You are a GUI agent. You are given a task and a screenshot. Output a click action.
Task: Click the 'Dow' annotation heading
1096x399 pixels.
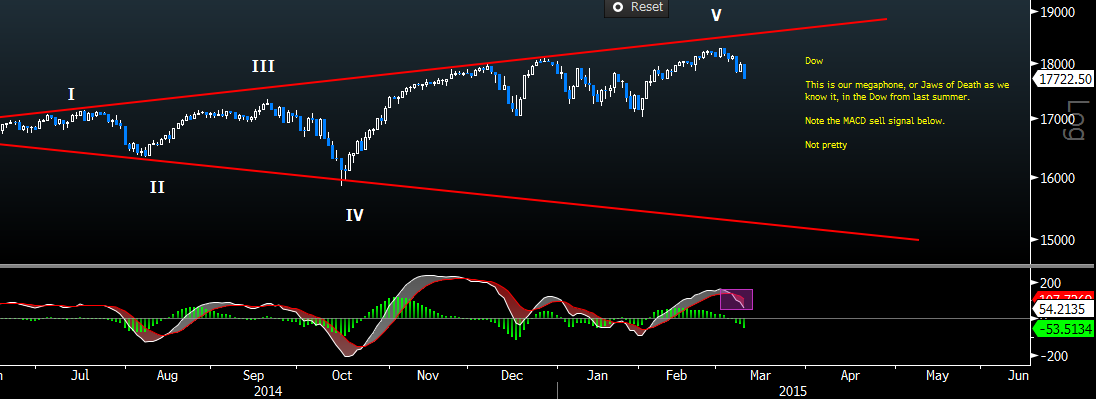(814, 61)
